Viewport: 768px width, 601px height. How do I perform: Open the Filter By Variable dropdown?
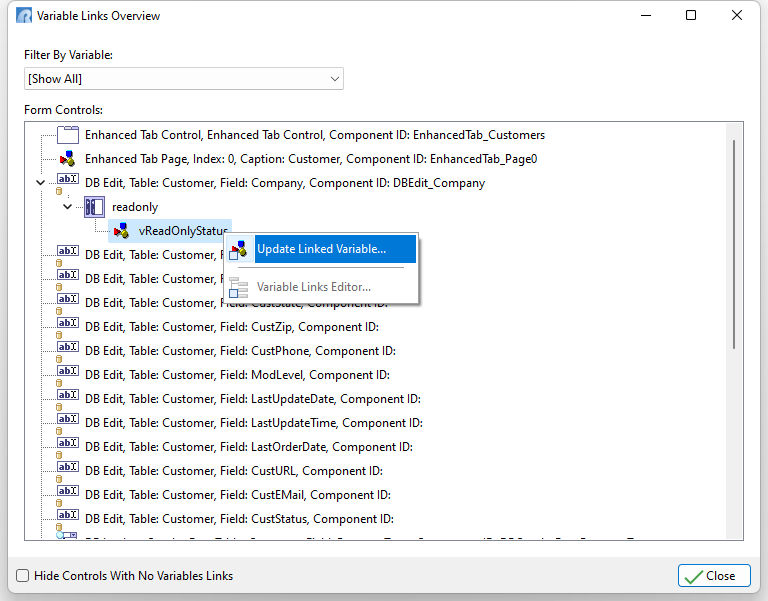pyautogui.click(x=184, y=79)
